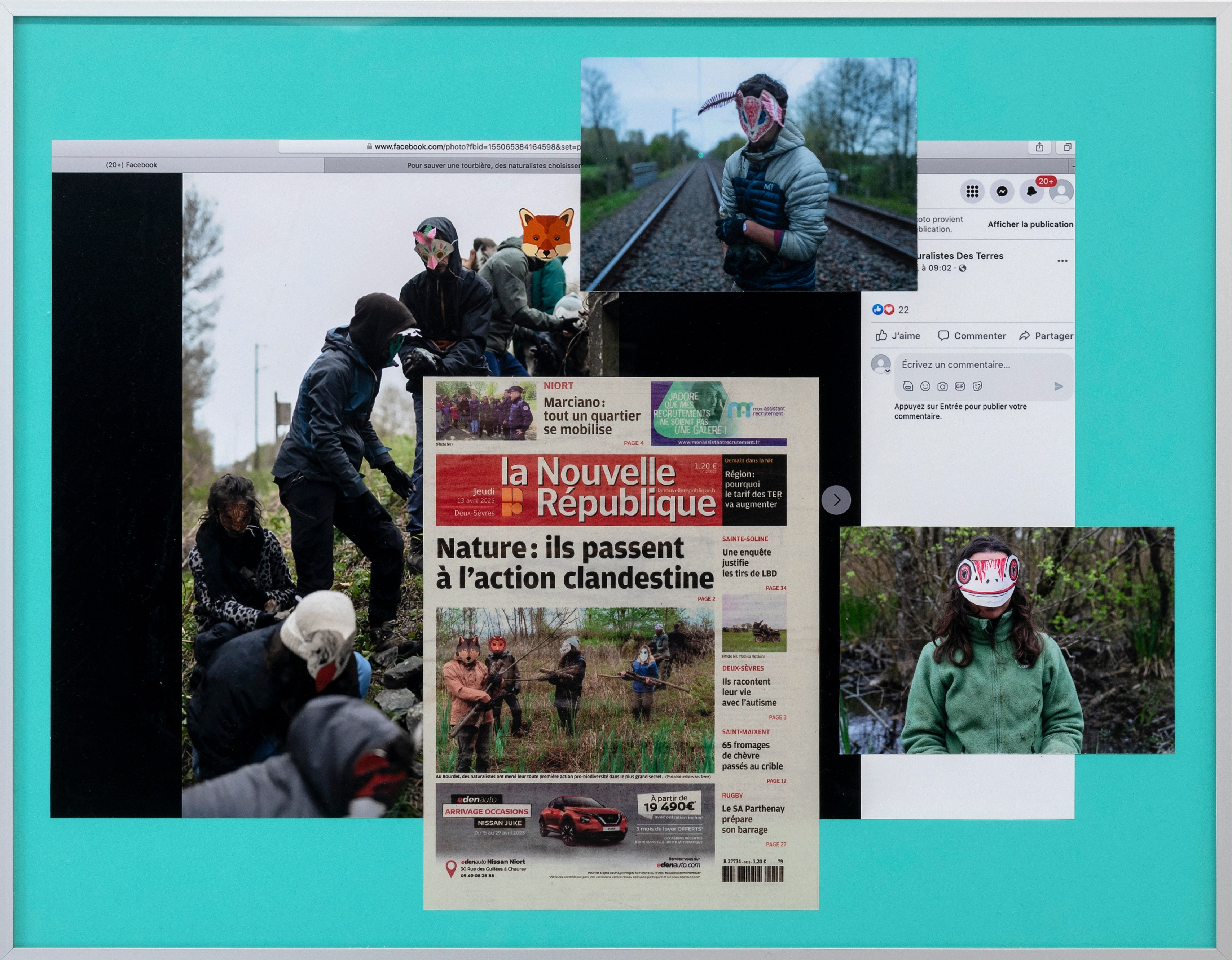This screenshot has height=960, width=1232.
Task: Click the Safari share icon
Action: (1039, 147)
